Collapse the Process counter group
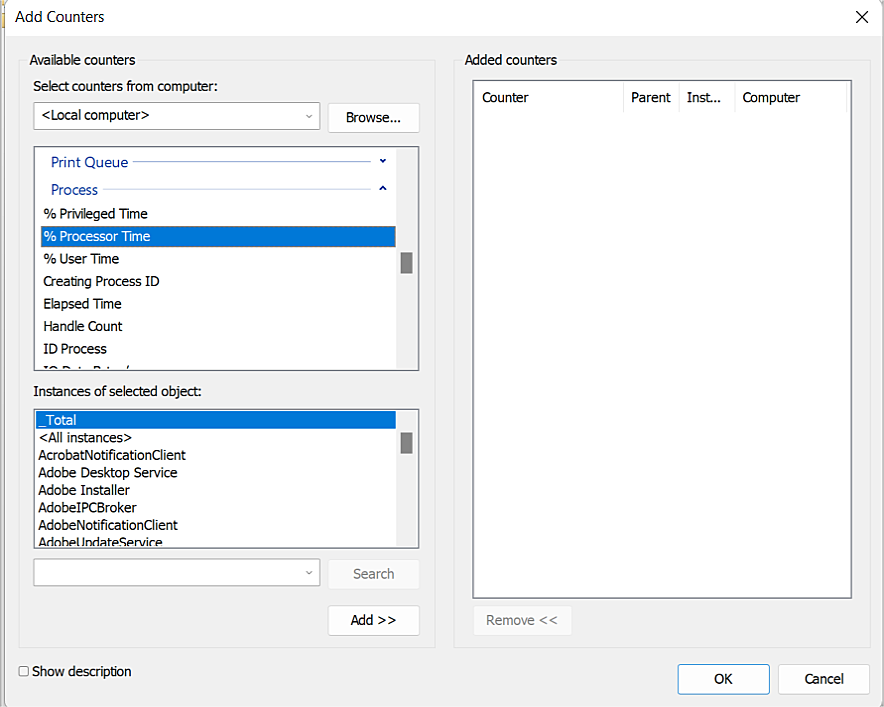The height and width of the screenshot is (707, 884). [x=382, y=189]
